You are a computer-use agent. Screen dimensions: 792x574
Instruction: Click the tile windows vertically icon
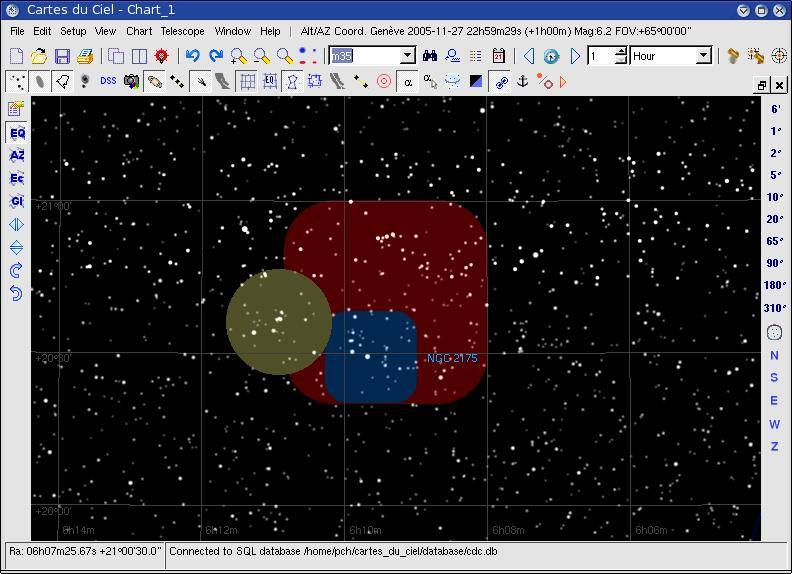[139, 56]
